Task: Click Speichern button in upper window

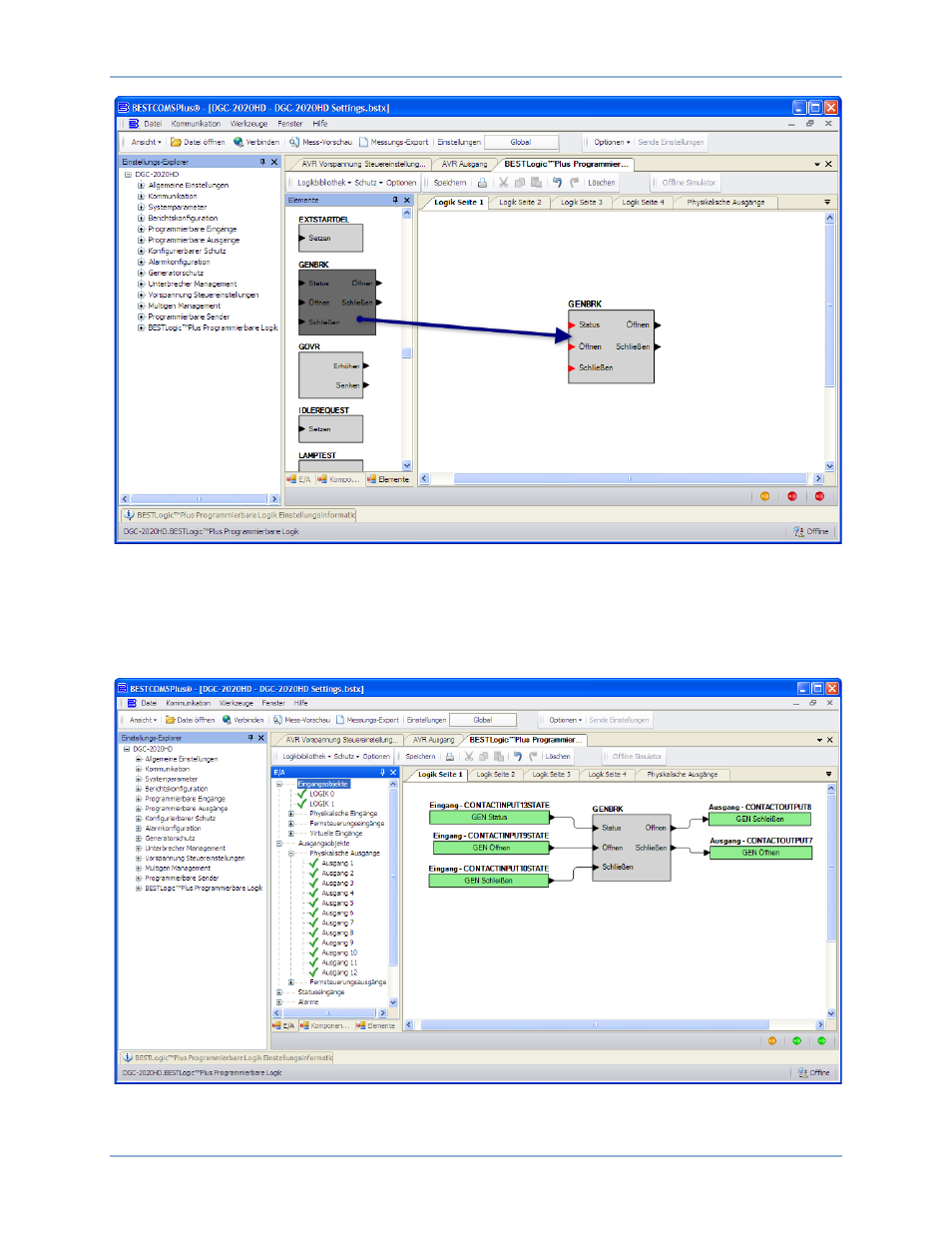Action: tap(450, 183)
